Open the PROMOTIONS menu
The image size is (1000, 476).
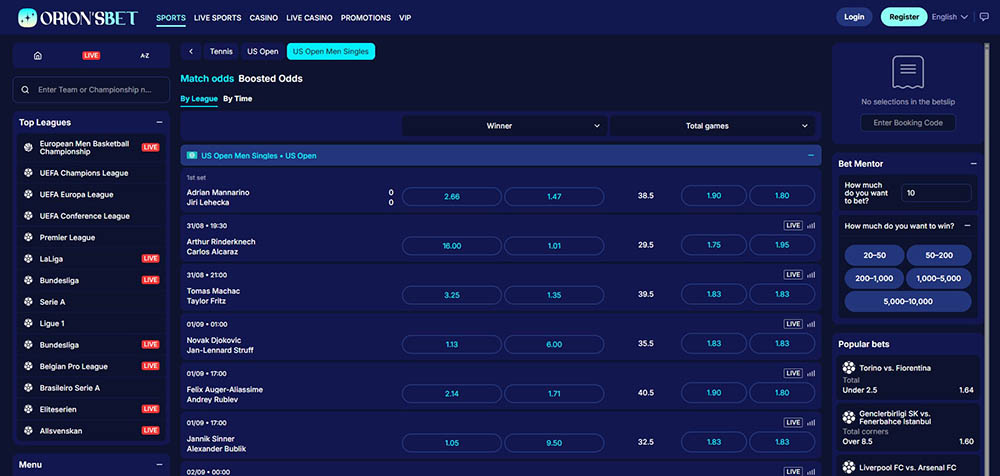click(365, 18)
